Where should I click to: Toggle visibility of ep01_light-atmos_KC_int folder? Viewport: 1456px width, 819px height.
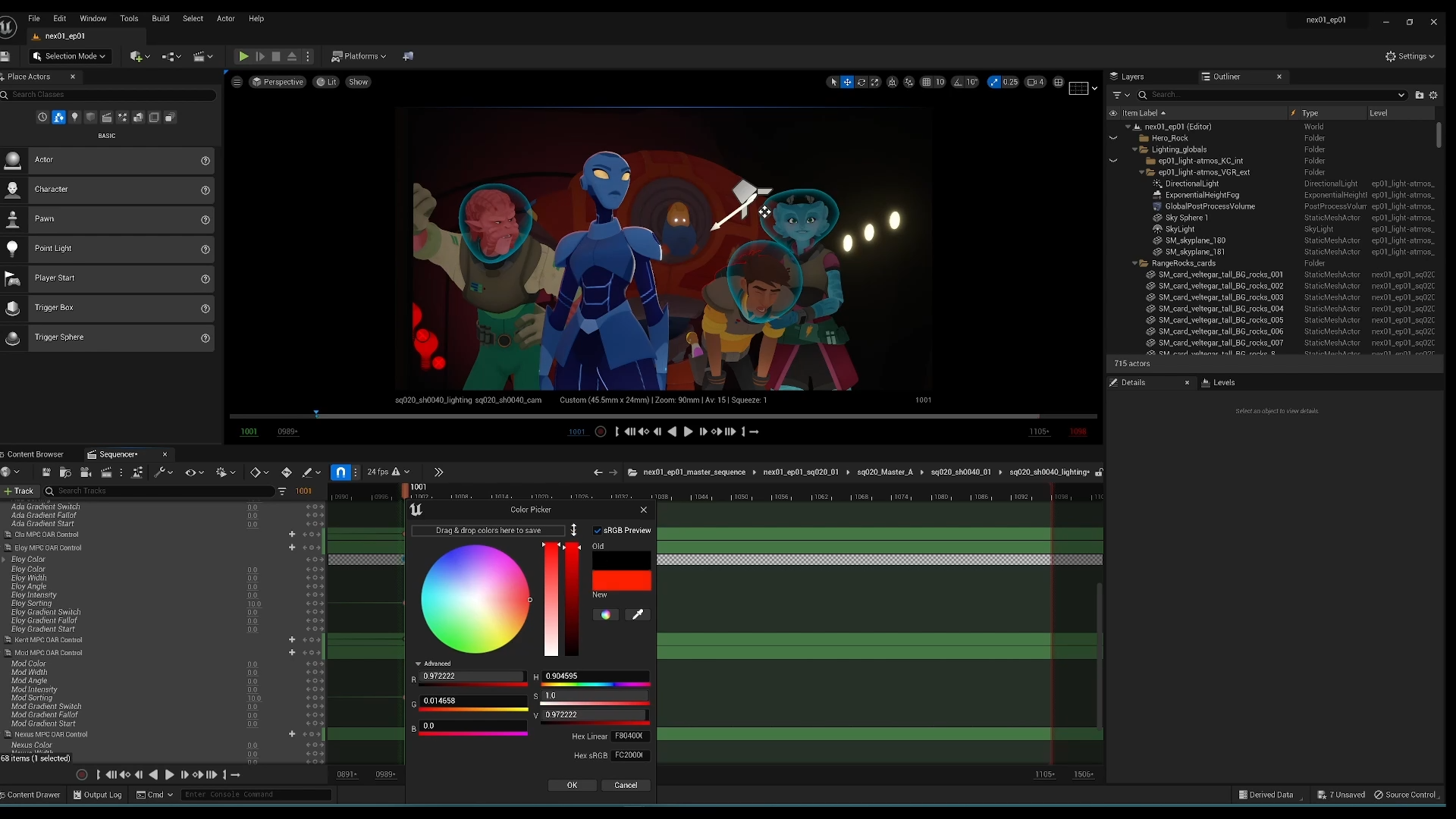click(1113, 161)
